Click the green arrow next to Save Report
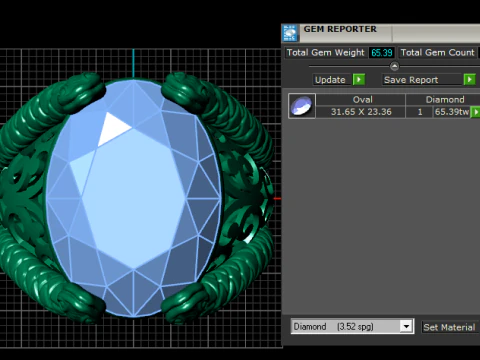 pyautogui.click(x=470, y=80)
